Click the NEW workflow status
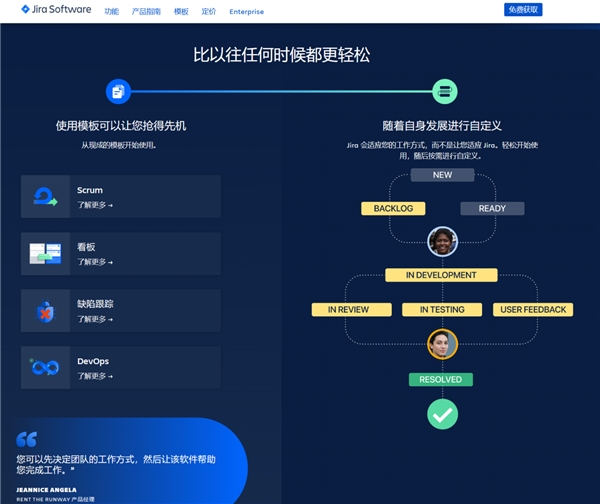 point(442,175)
